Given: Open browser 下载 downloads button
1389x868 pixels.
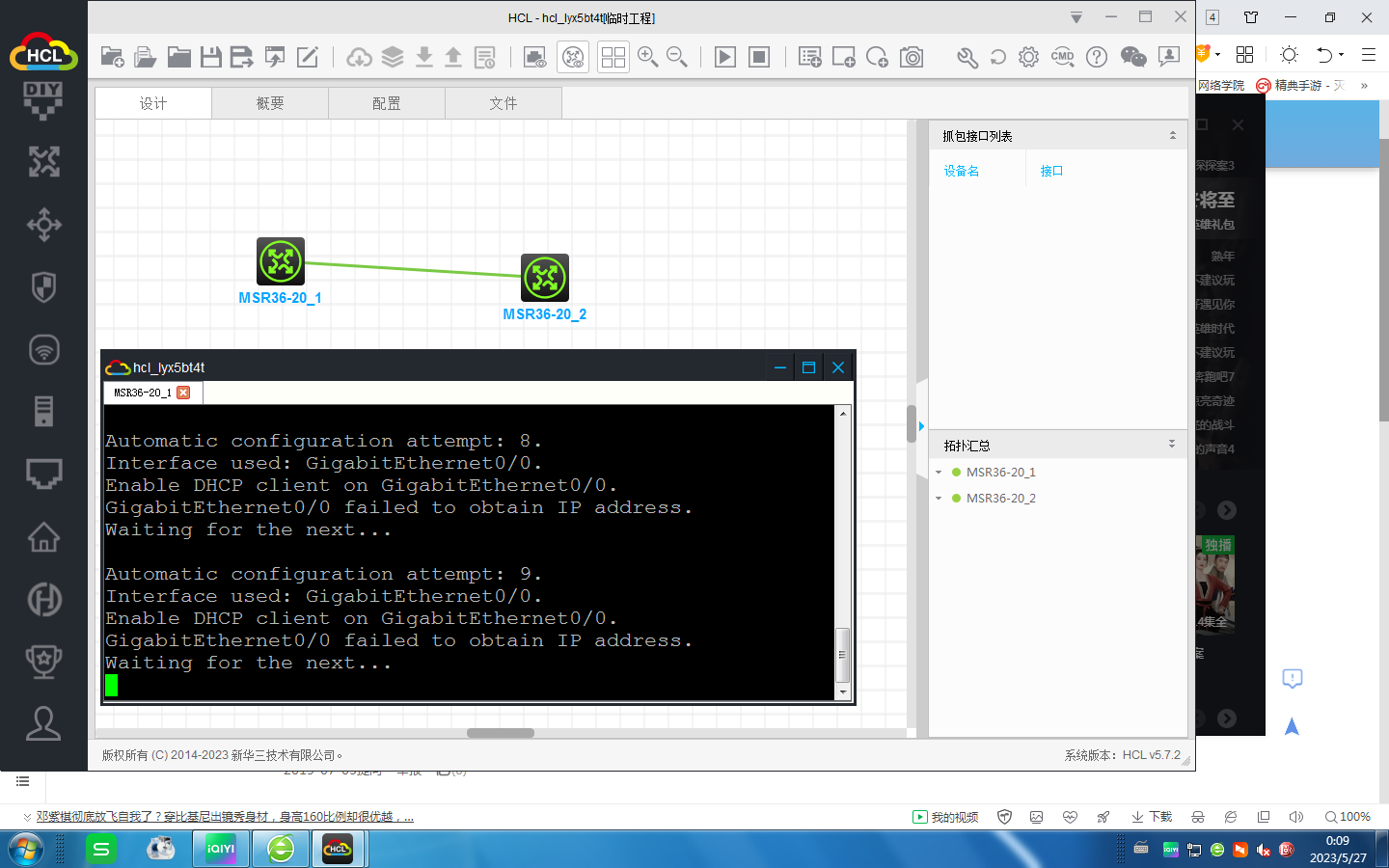Looking at the screenshot, I should click(1152, 817).
